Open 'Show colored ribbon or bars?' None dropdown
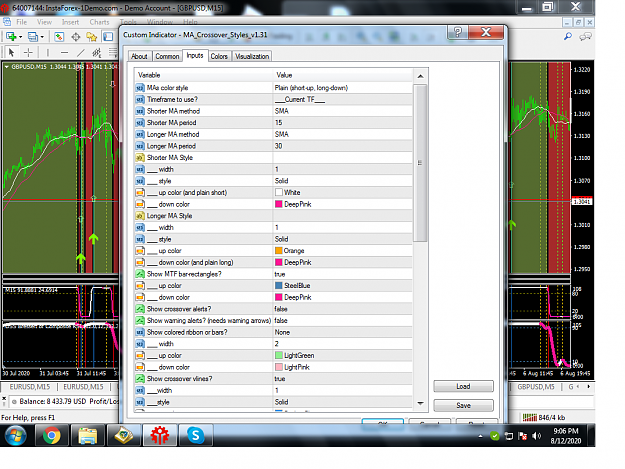This screenshot has height=469, width=625. [342, 332]
